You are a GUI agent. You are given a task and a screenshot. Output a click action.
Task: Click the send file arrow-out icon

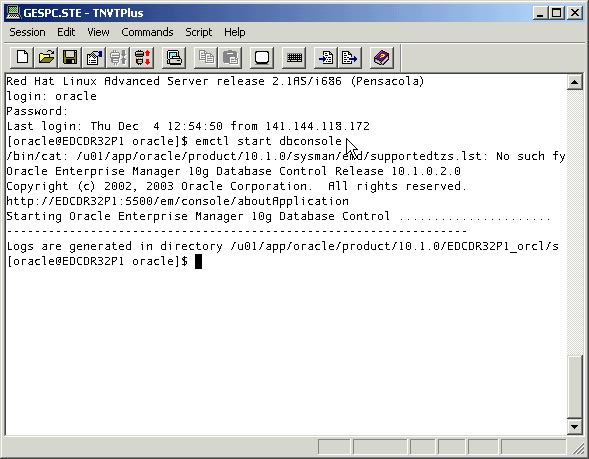pyautogui.click(x=350, y=57)
